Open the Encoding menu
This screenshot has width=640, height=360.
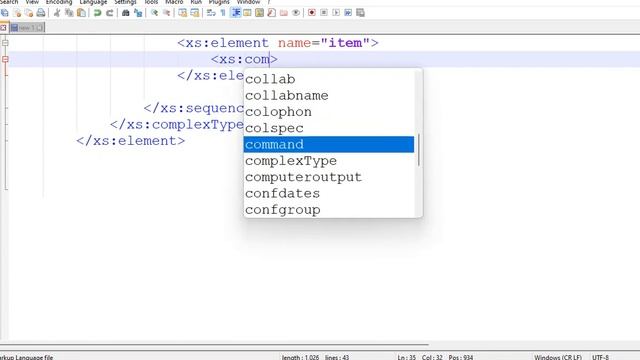[59, 2]
